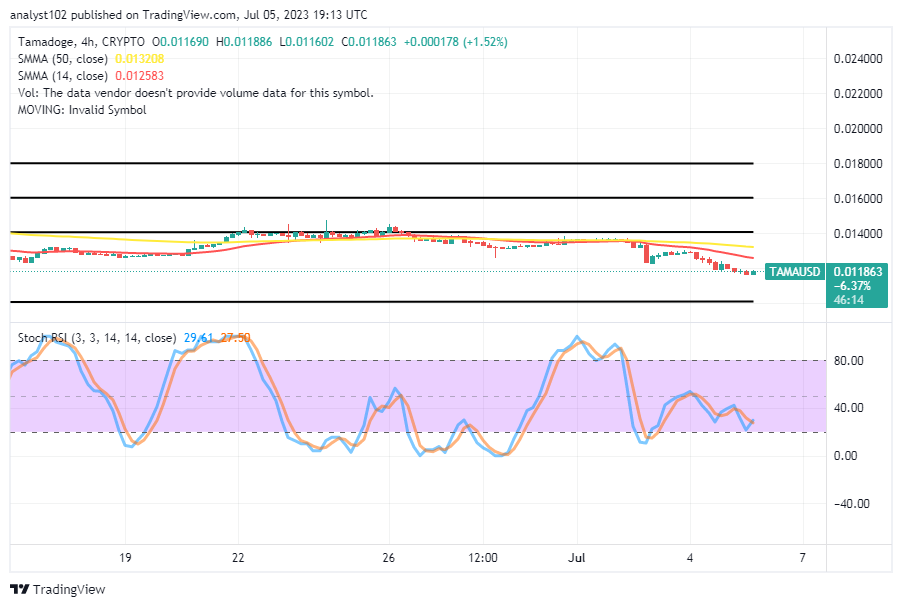Viewport: 902px width, 607px height.
Task: Select the lowest black horizontal support line
Action: [x=382, y=301]
